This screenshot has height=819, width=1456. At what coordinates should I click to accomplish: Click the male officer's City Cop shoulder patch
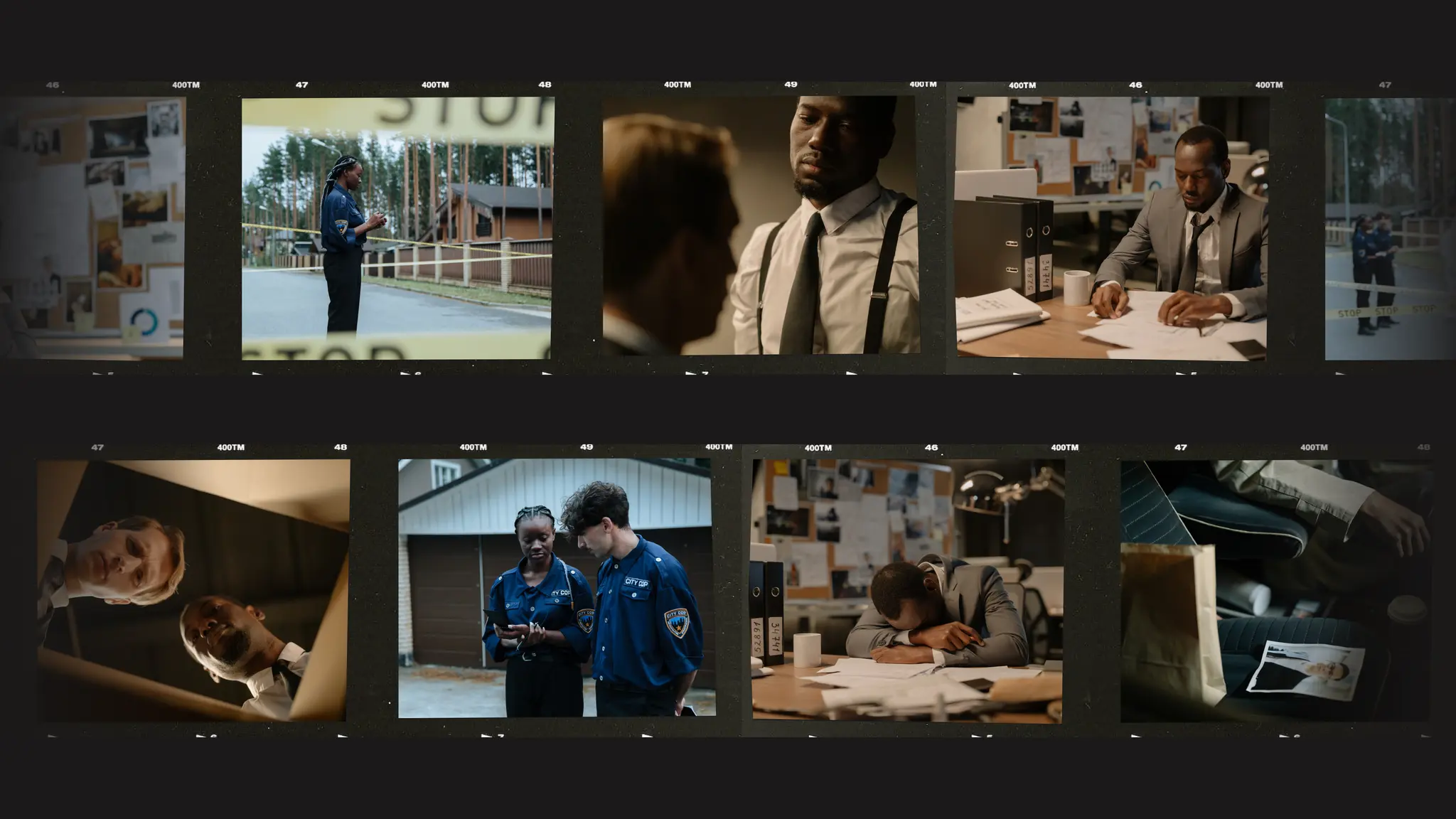tap(676, 622)
